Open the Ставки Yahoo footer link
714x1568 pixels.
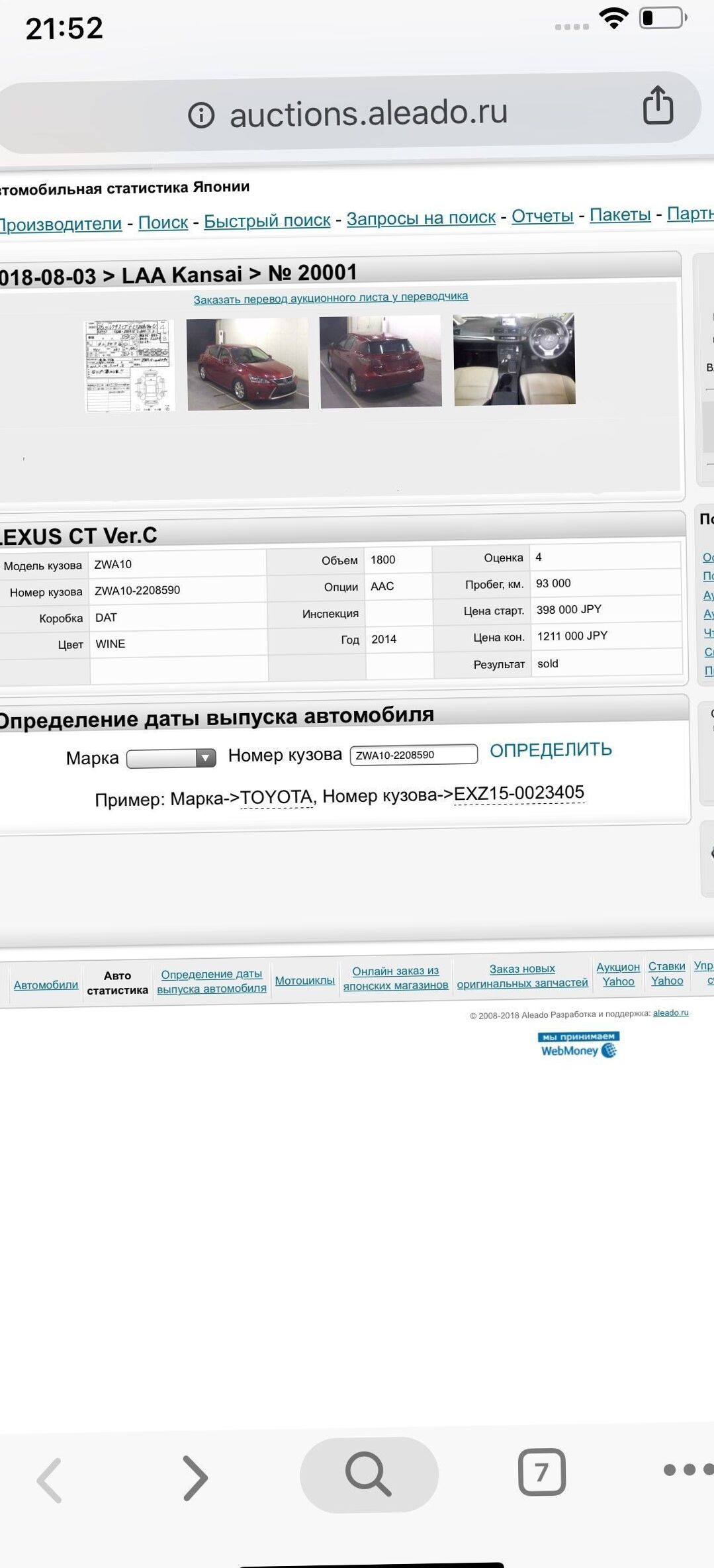coord(666,973)
